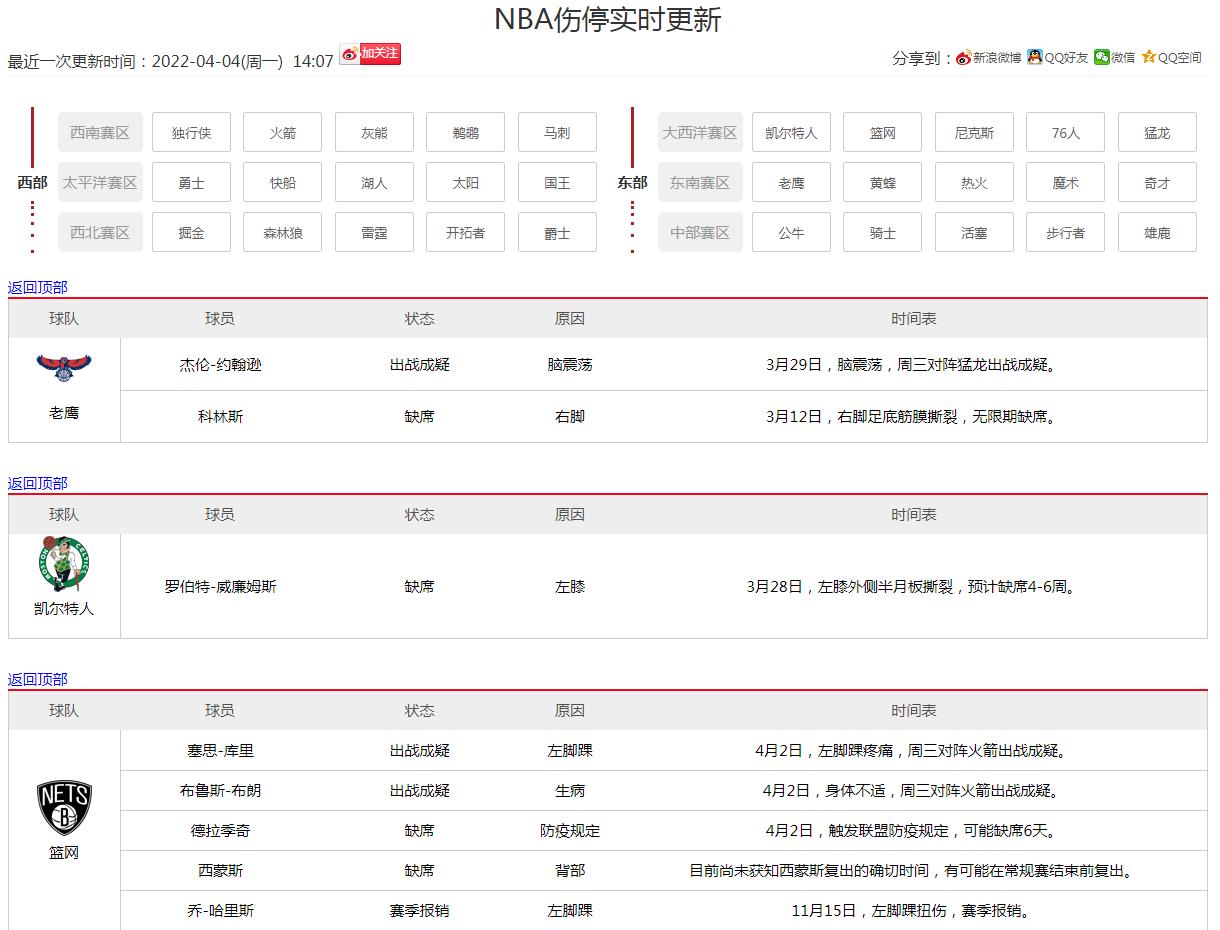Viewport: 1220px width, 930px height.
Task: Click the Boston Celtics team logo
Action: click(x=64, y=564)
